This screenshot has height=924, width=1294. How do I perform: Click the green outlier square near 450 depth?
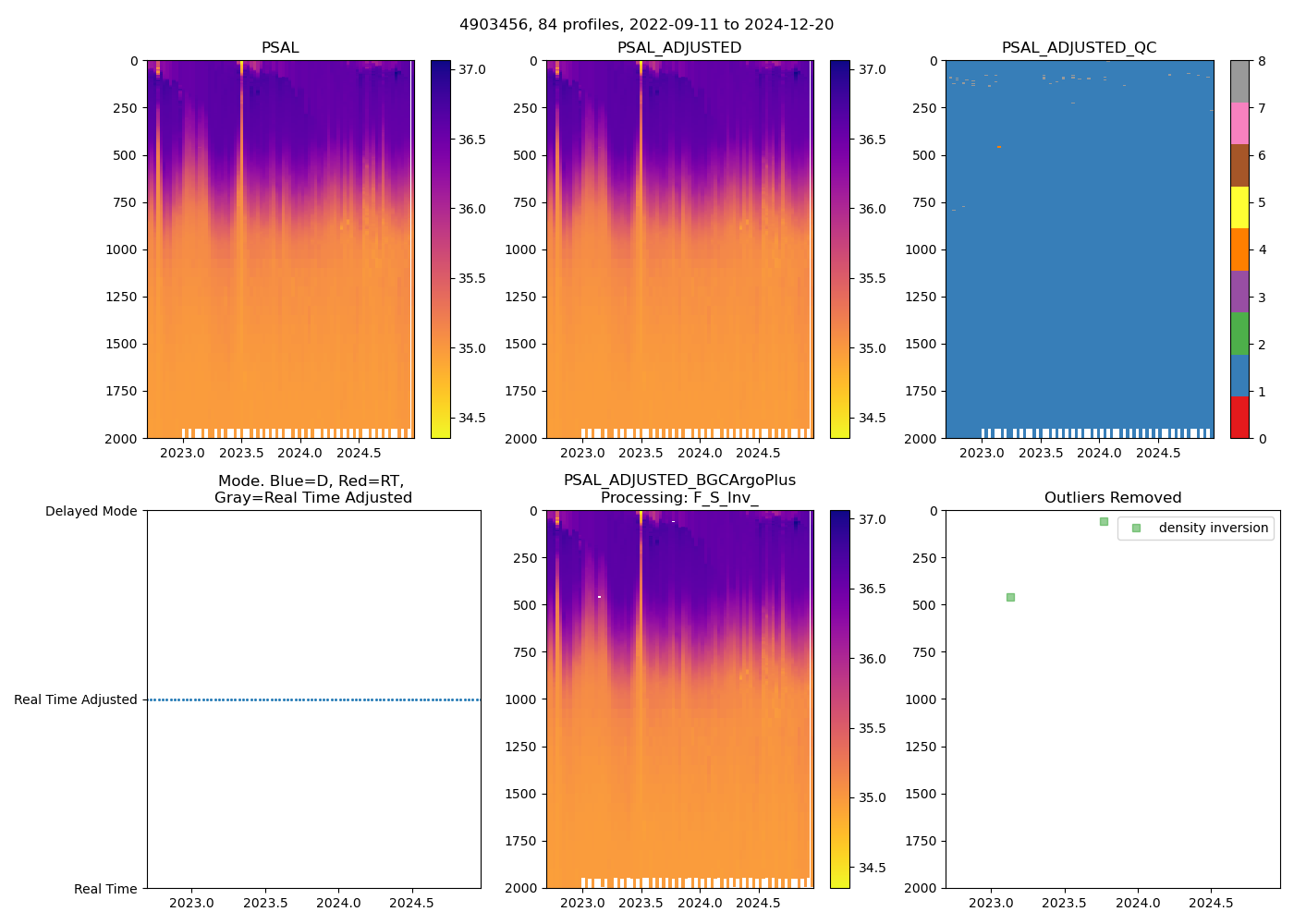(x=1010, y=597)
